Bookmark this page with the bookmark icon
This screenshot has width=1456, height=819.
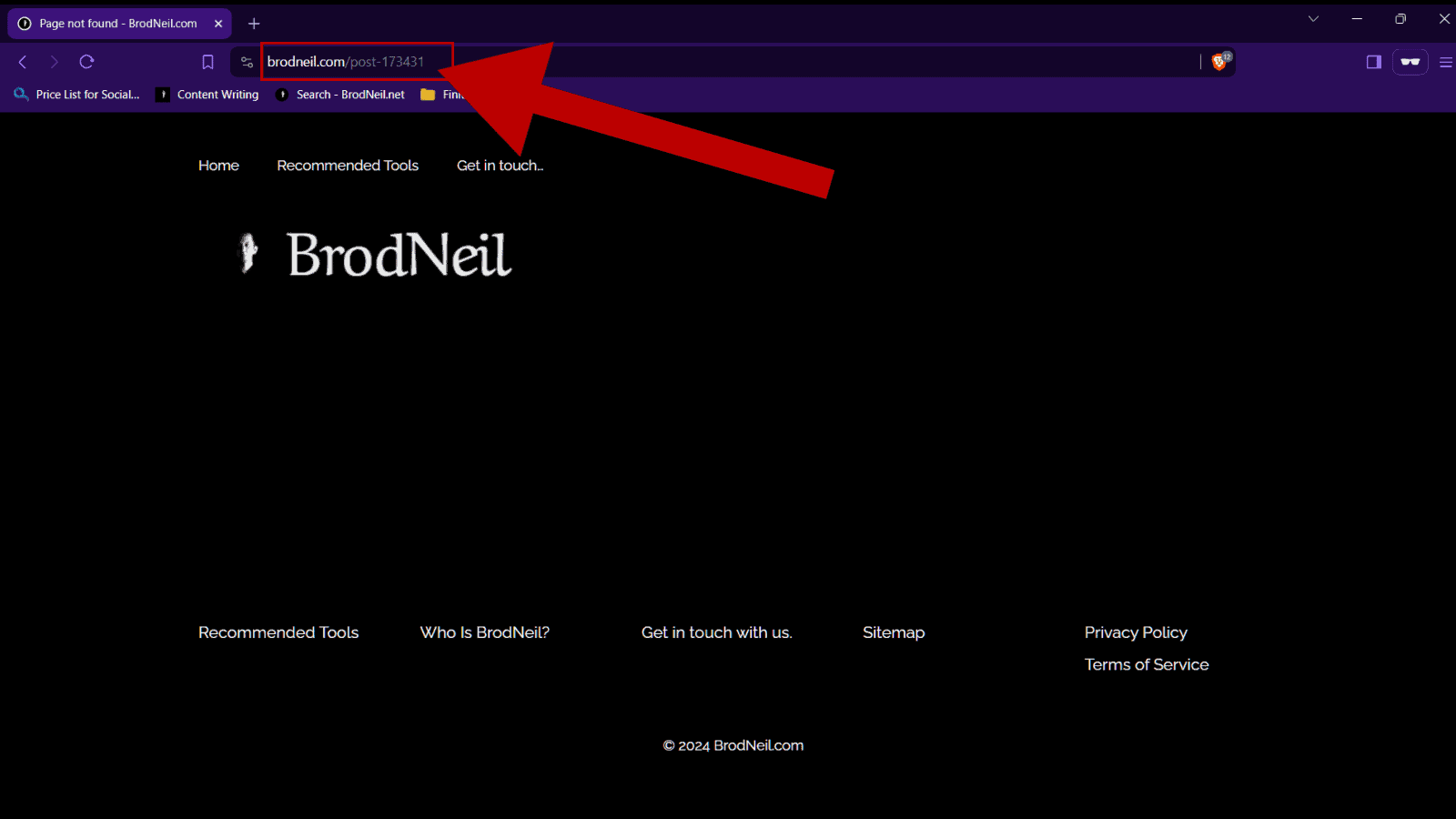207,62
